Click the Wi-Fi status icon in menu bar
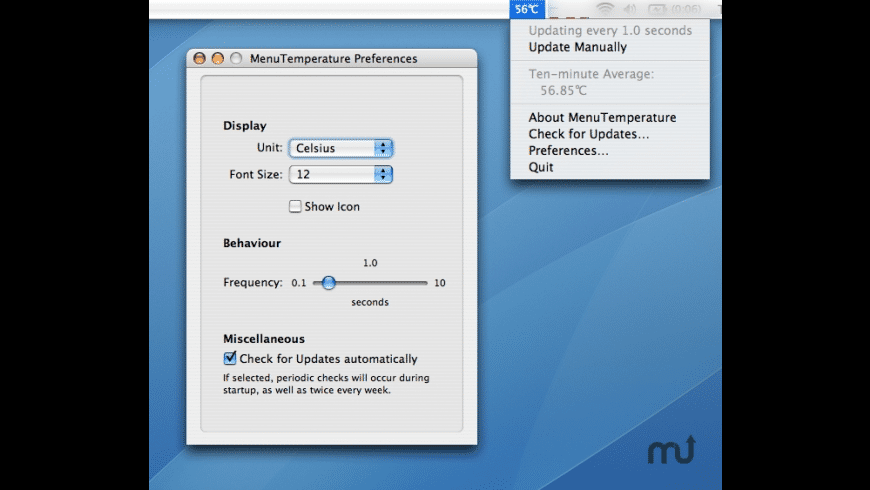This screenshot has width=870, height=490. coord(604,9)
